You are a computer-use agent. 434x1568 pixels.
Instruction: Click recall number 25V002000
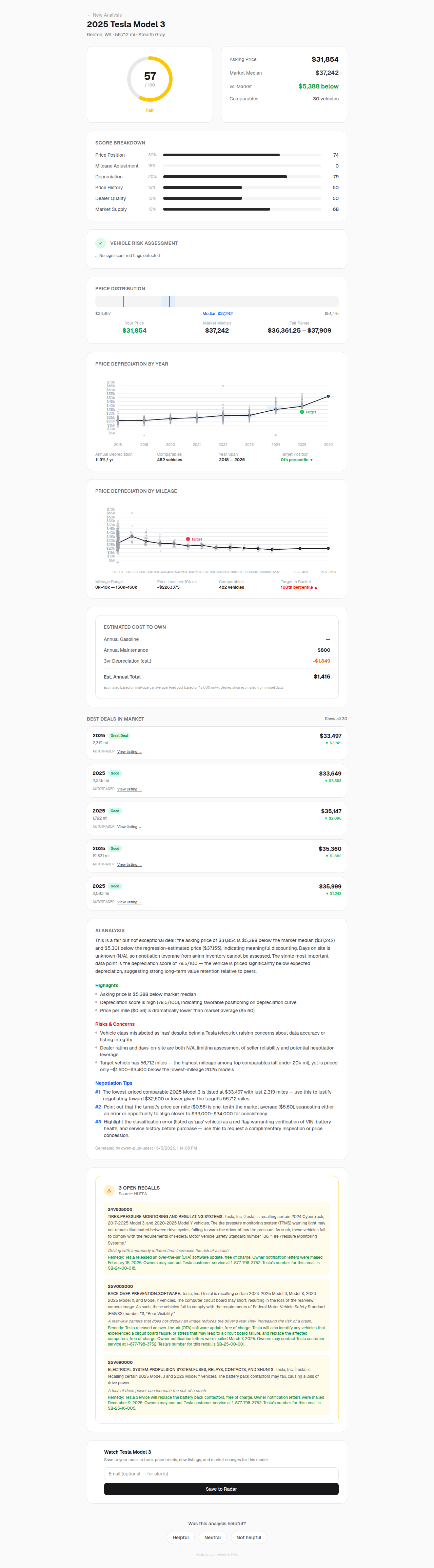(120, 1286)
